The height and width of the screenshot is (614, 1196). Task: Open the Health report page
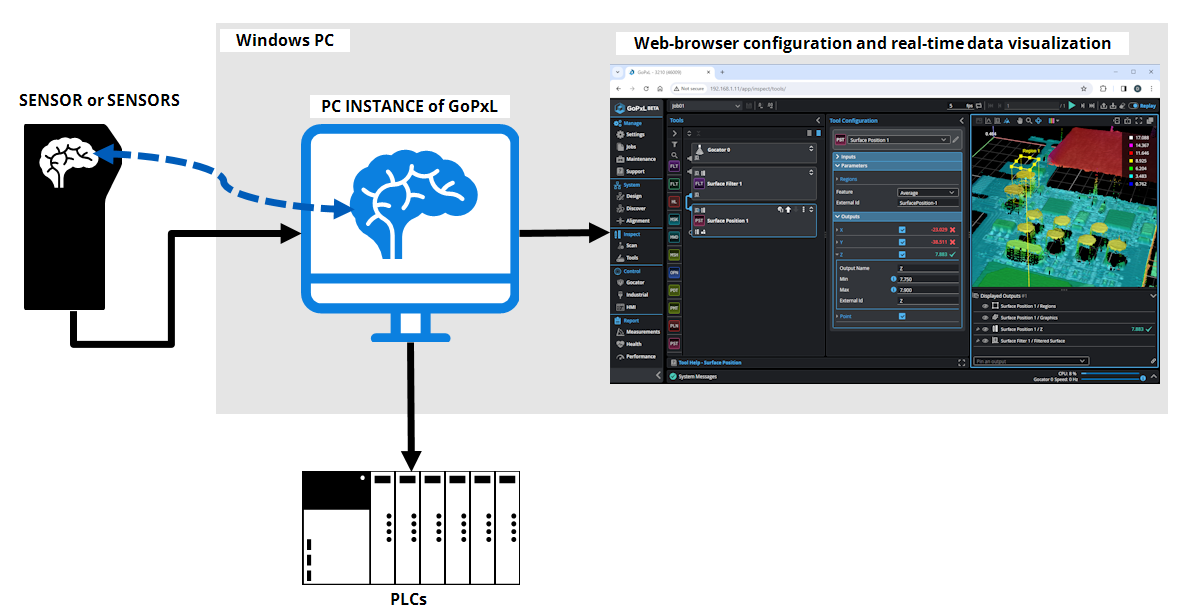pos(633,344)
